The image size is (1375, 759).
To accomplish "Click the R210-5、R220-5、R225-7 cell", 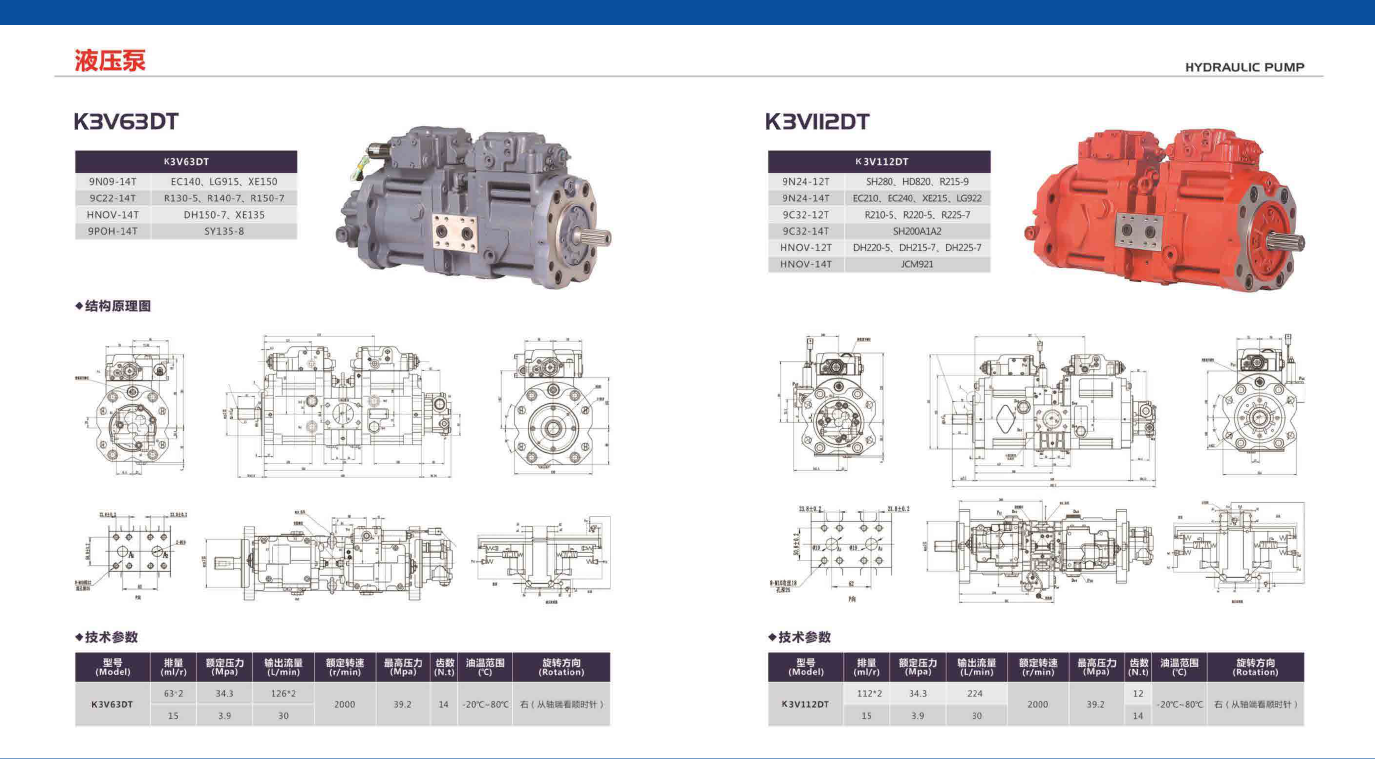I will (x=918, y=215).
